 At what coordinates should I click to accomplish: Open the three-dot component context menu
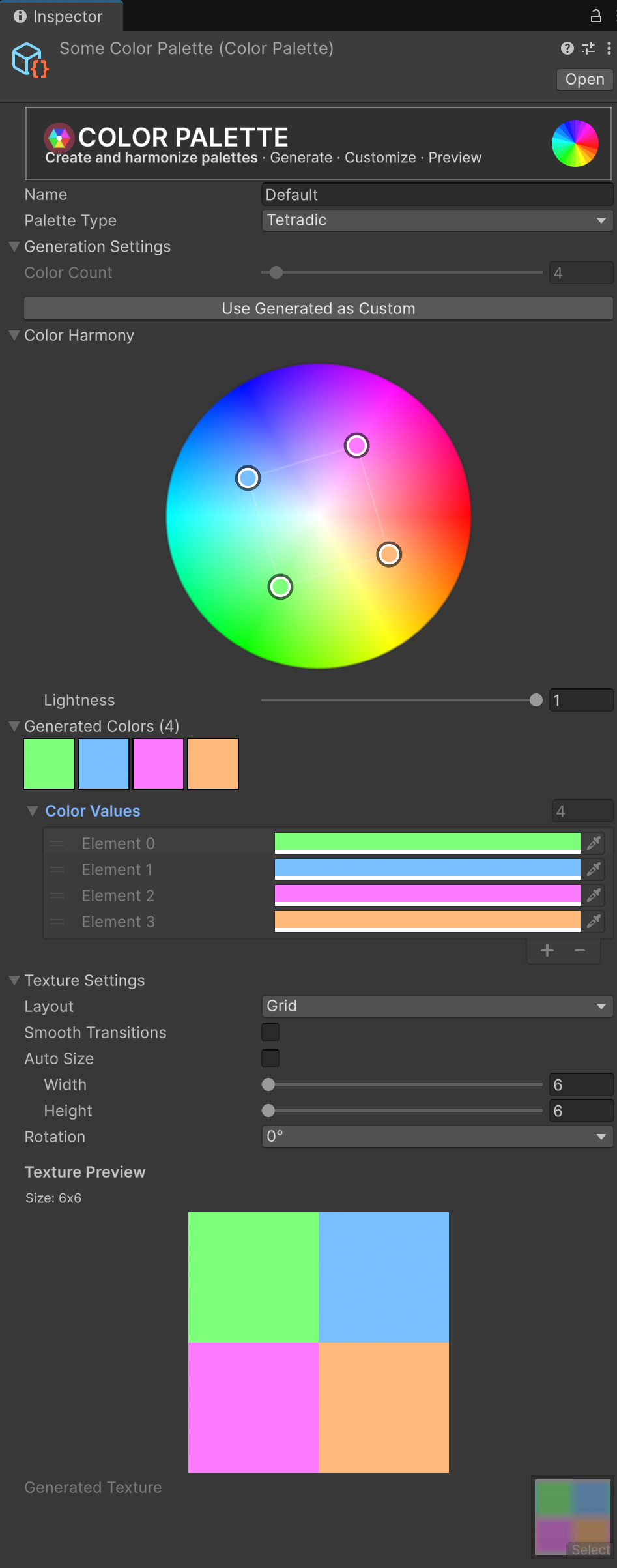(x=609, y=48)
